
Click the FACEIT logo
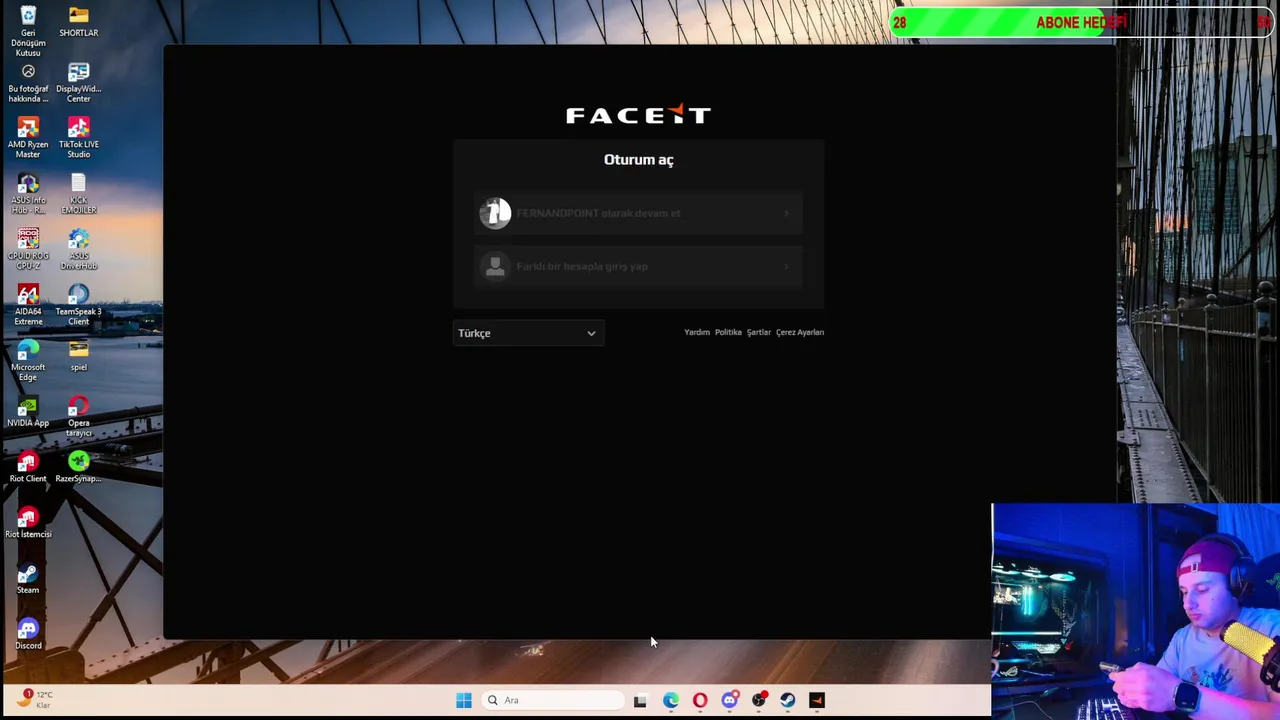(x=638, y=115)
